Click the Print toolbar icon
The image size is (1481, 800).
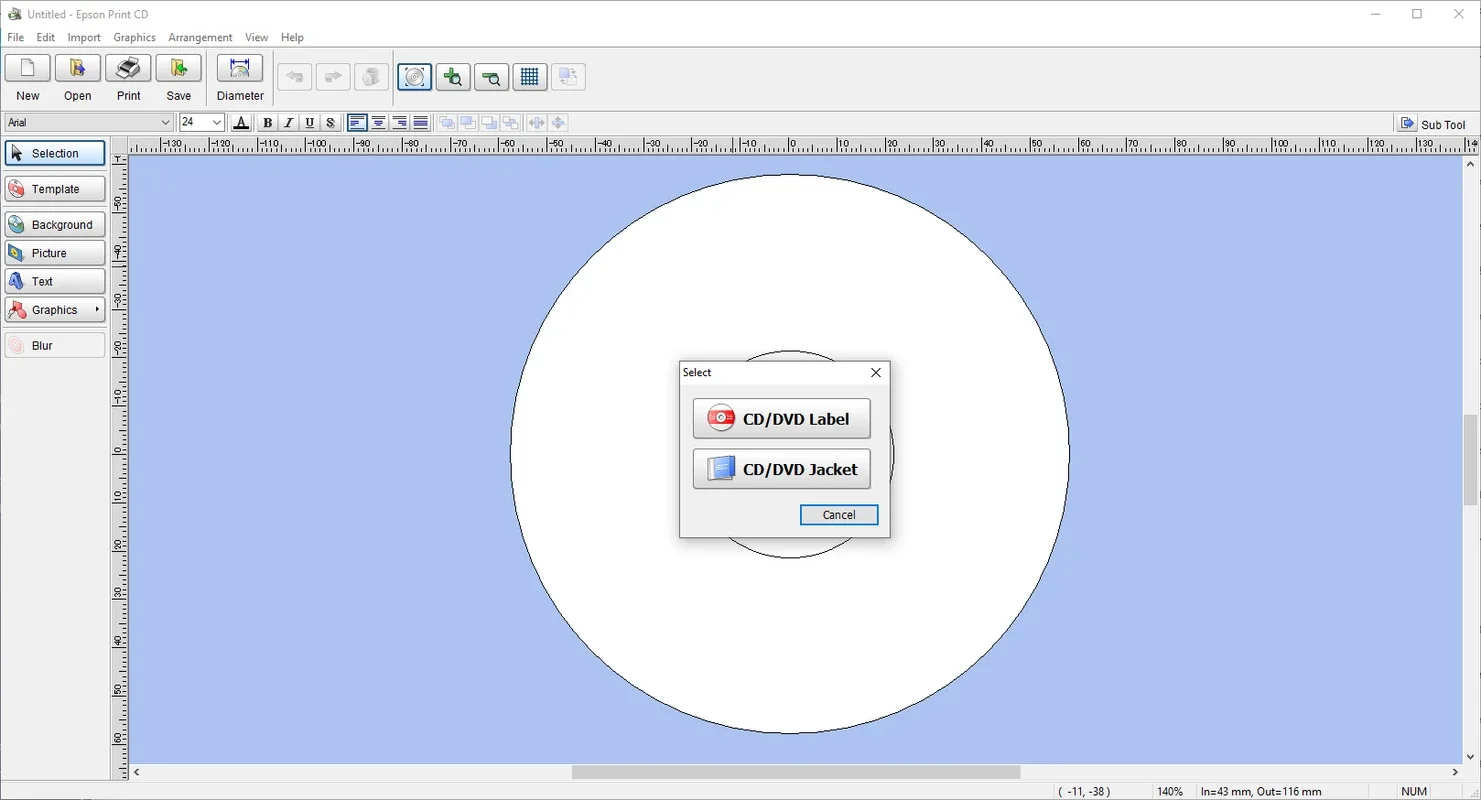[128, 69]
